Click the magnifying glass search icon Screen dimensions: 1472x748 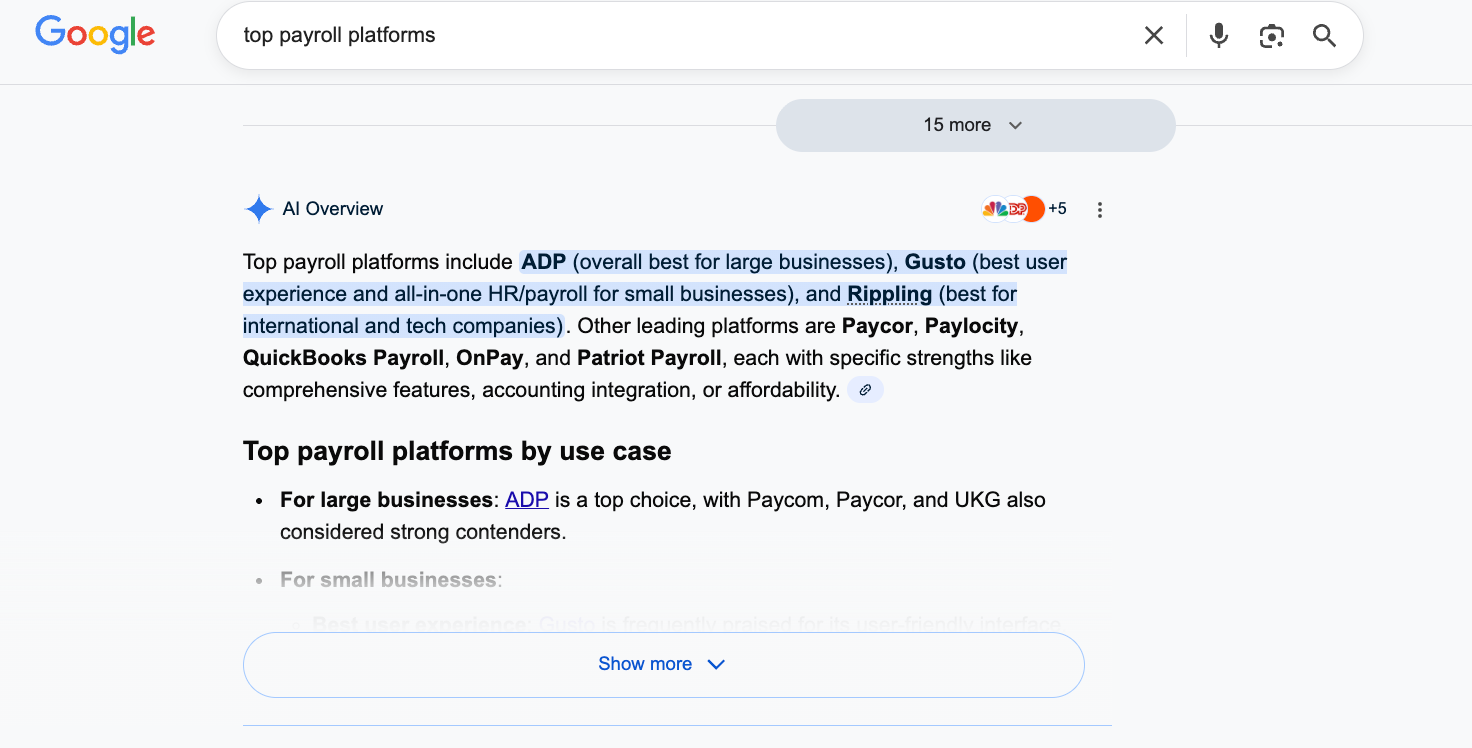1324,36
